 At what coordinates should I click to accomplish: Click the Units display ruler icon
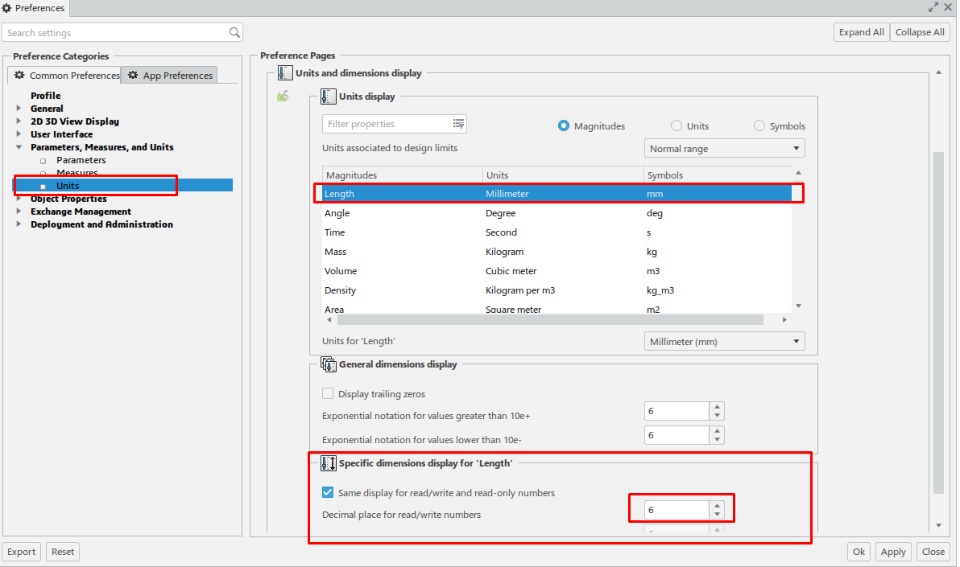click(x=328, y=97)
